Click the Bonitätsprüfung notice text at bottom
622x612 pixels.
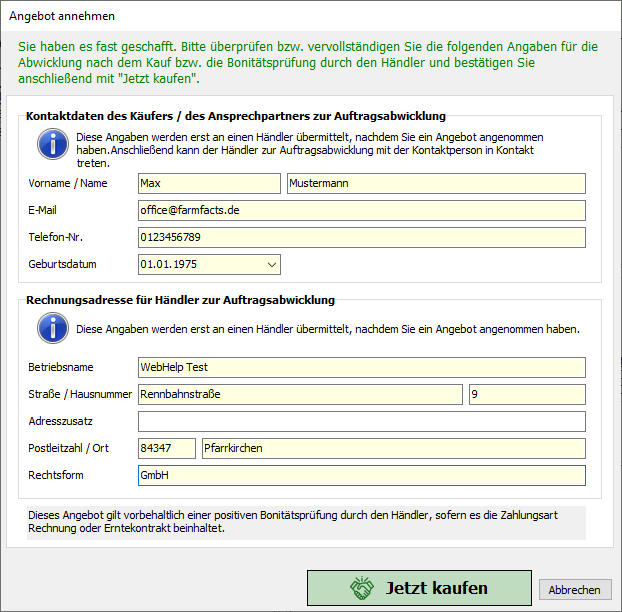click(293, 522)
